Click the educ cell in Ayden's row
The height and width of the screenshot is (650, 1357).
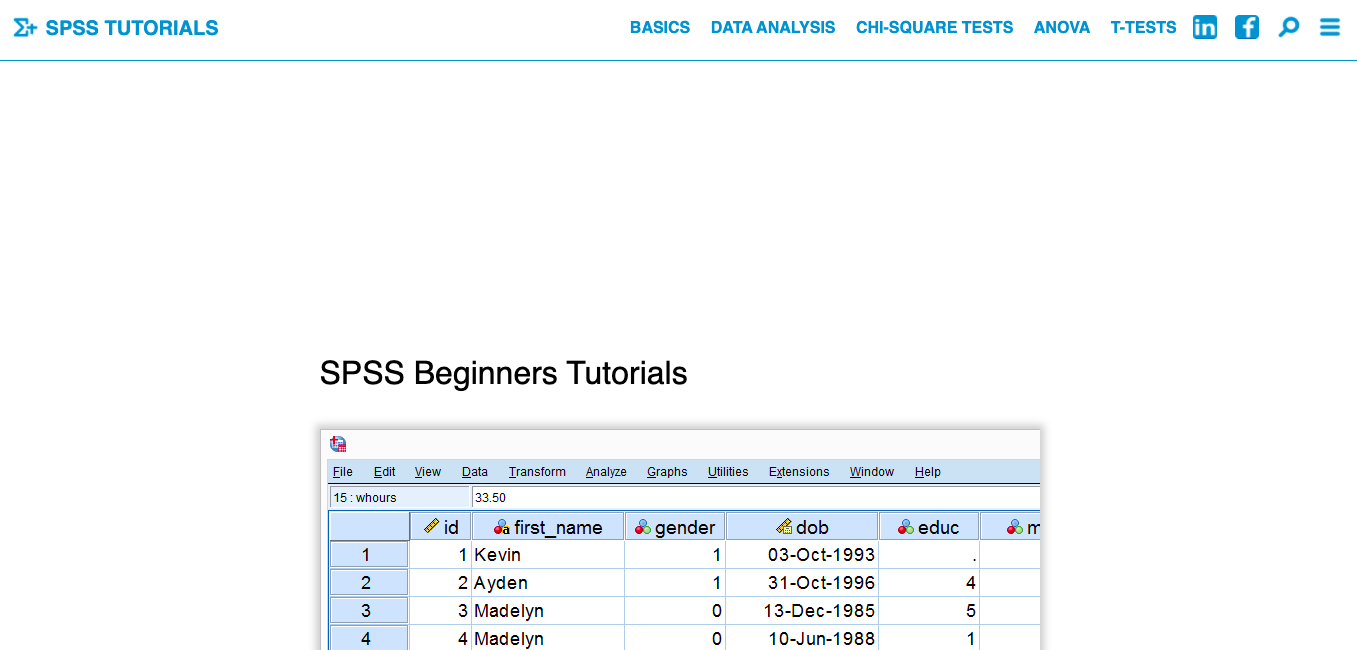(929, 583)
